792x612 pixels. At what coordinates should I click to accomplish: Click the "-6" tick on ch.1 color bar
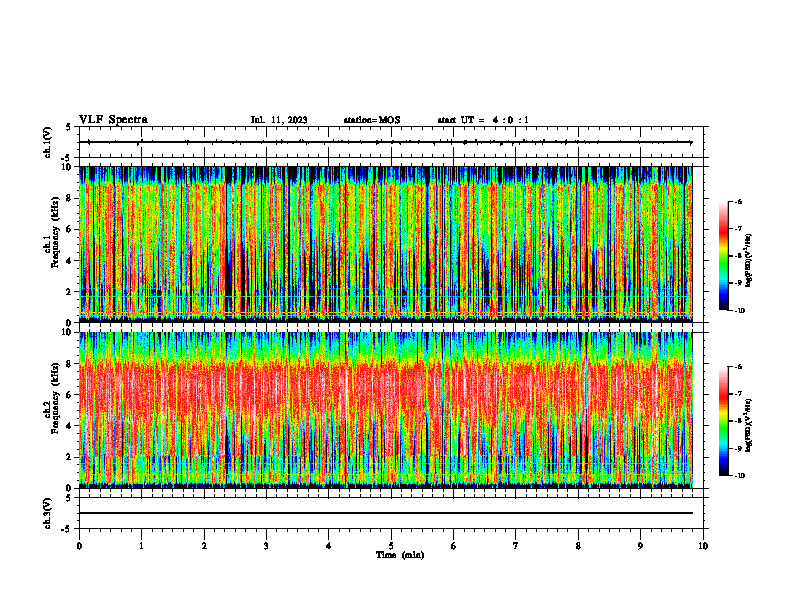click(x=738, y=201)
